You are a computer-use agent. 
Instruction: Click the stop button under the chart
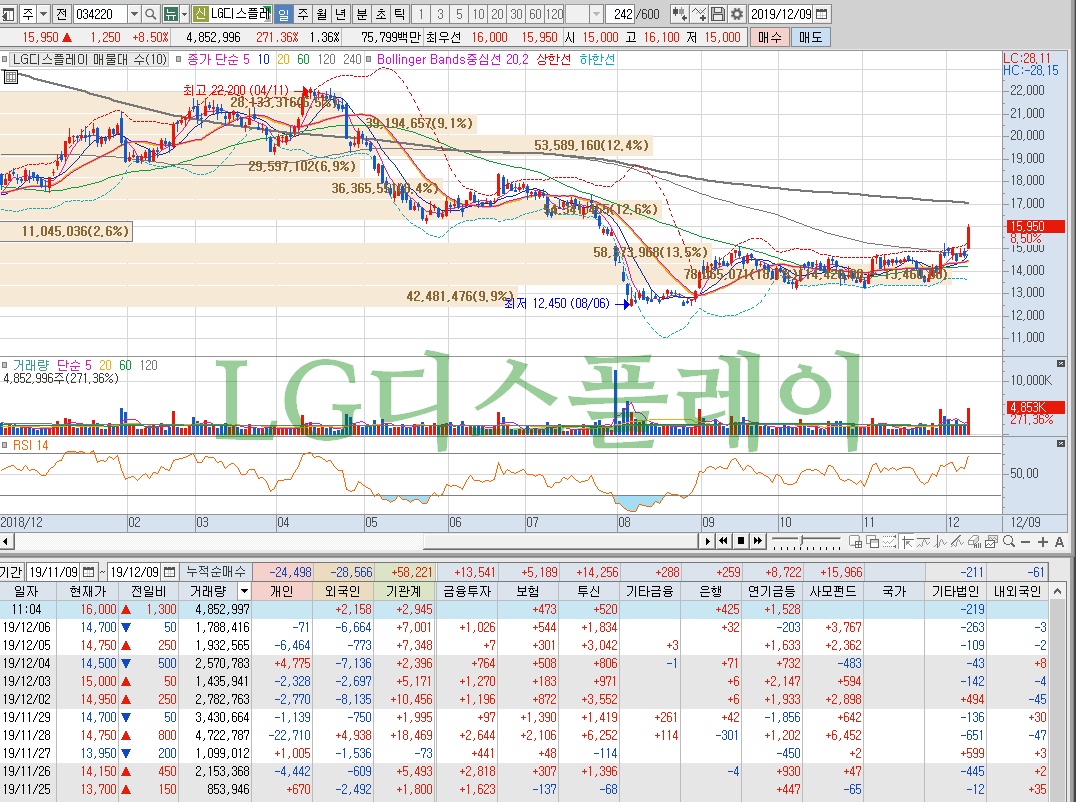tap(740, 541)
